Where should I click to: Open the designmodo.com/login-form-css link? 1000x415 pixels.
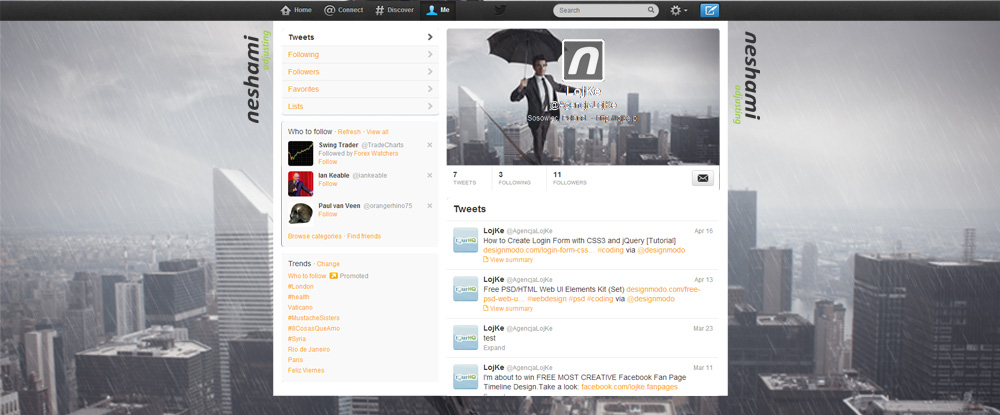(539, 251)
